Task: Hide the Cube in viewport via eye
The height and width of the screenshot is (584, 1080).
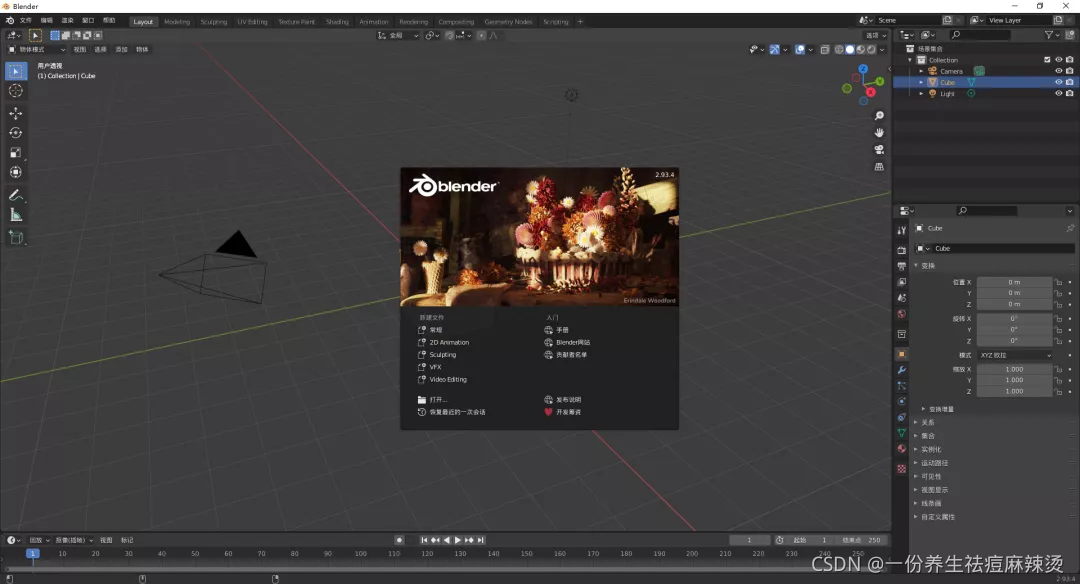Action: 1059,82
